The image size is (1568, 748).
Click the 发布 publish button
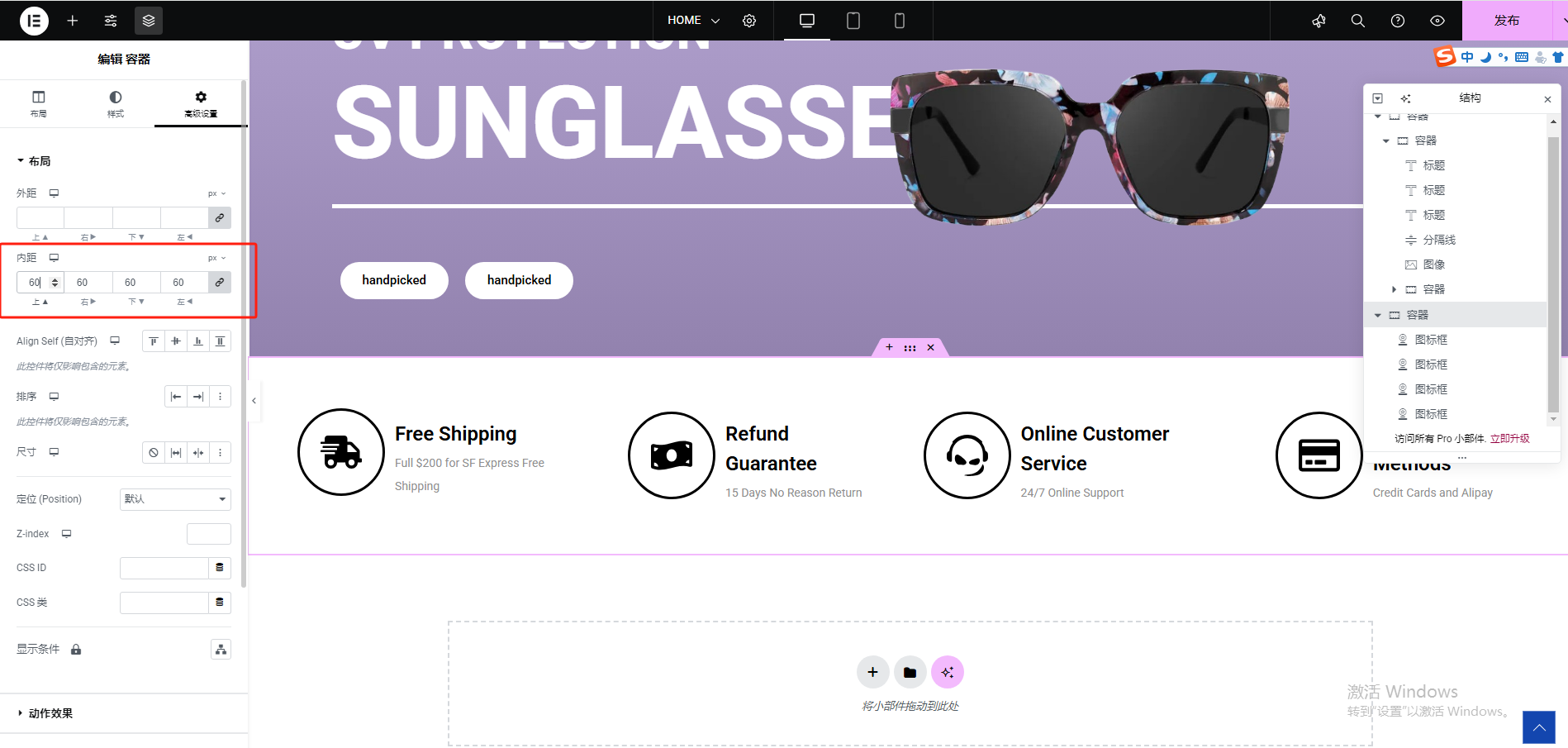point(1507,21)
